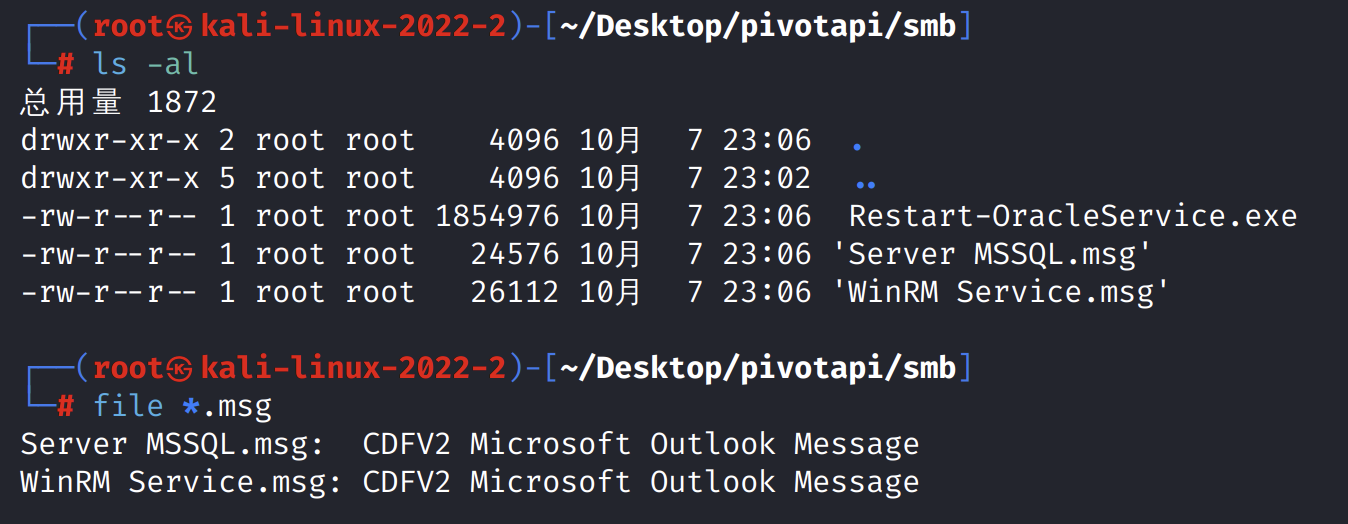1348x524 pixels.
Task: Click the 23:02 timestamp in the listing
Action: tap(766, 178)
